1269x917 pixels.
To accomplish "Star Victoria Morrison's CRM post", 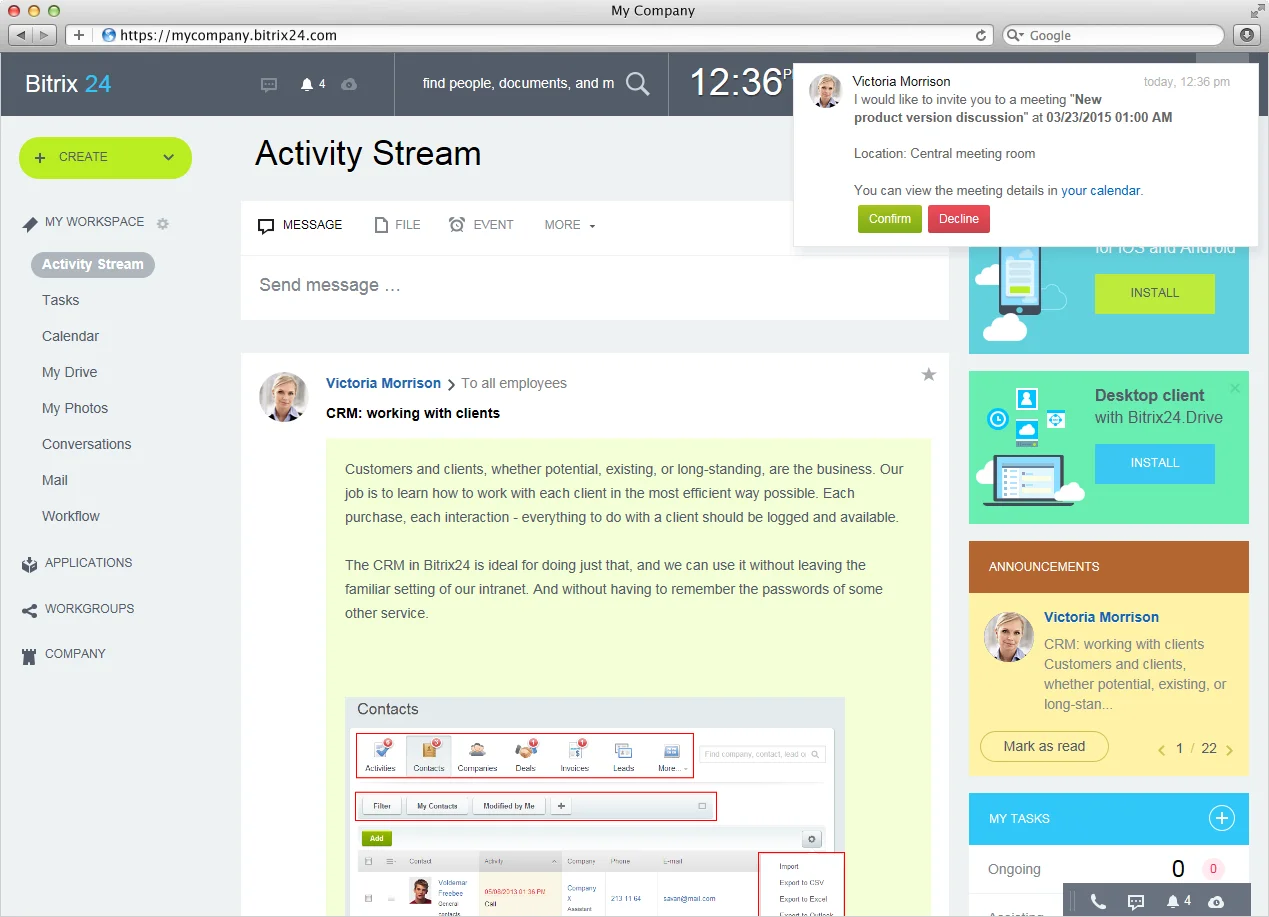I will pos(928,375).
